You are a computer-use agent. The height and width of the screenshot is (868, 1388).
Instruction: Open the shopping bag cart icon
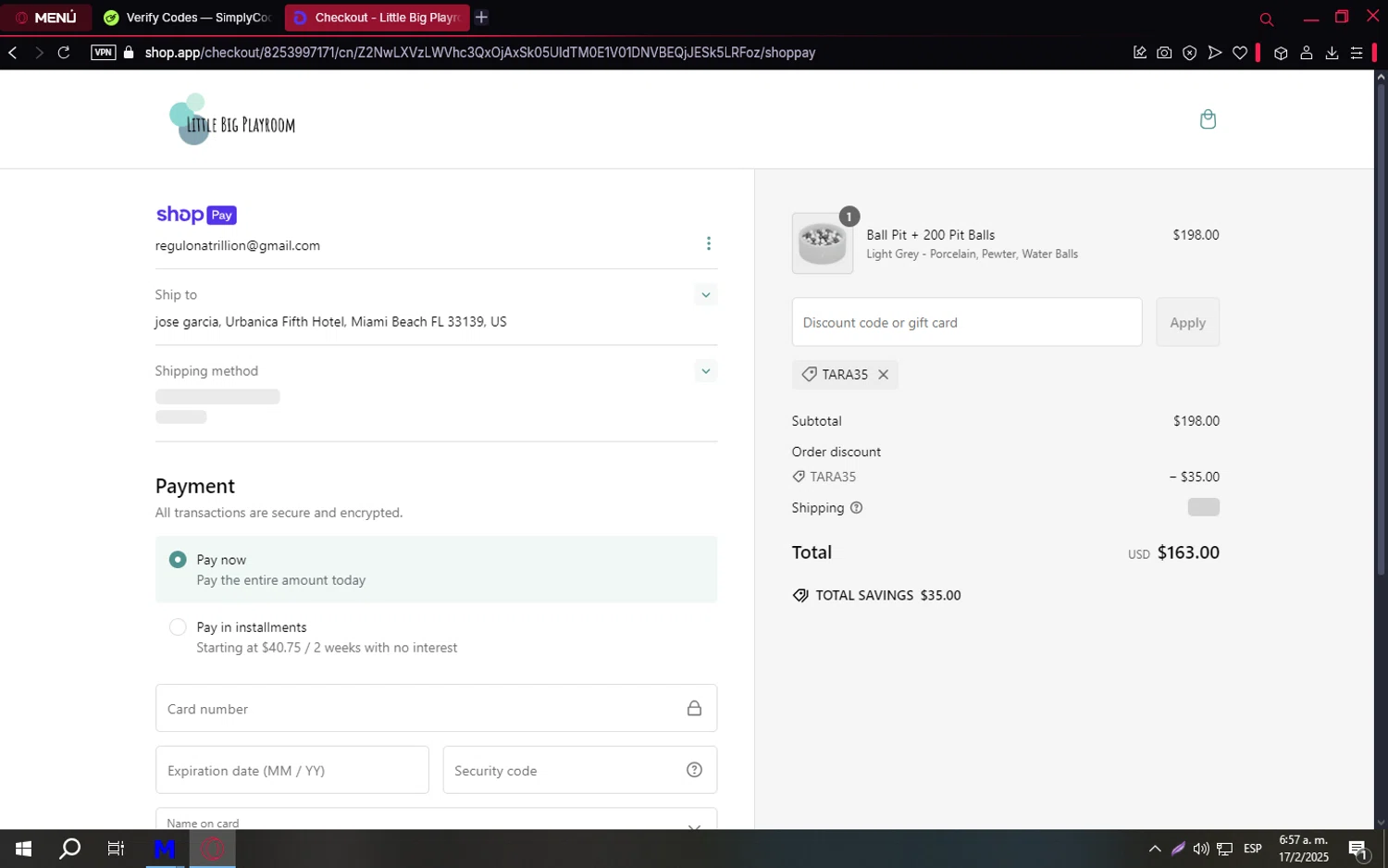(x=1208, y=119)
